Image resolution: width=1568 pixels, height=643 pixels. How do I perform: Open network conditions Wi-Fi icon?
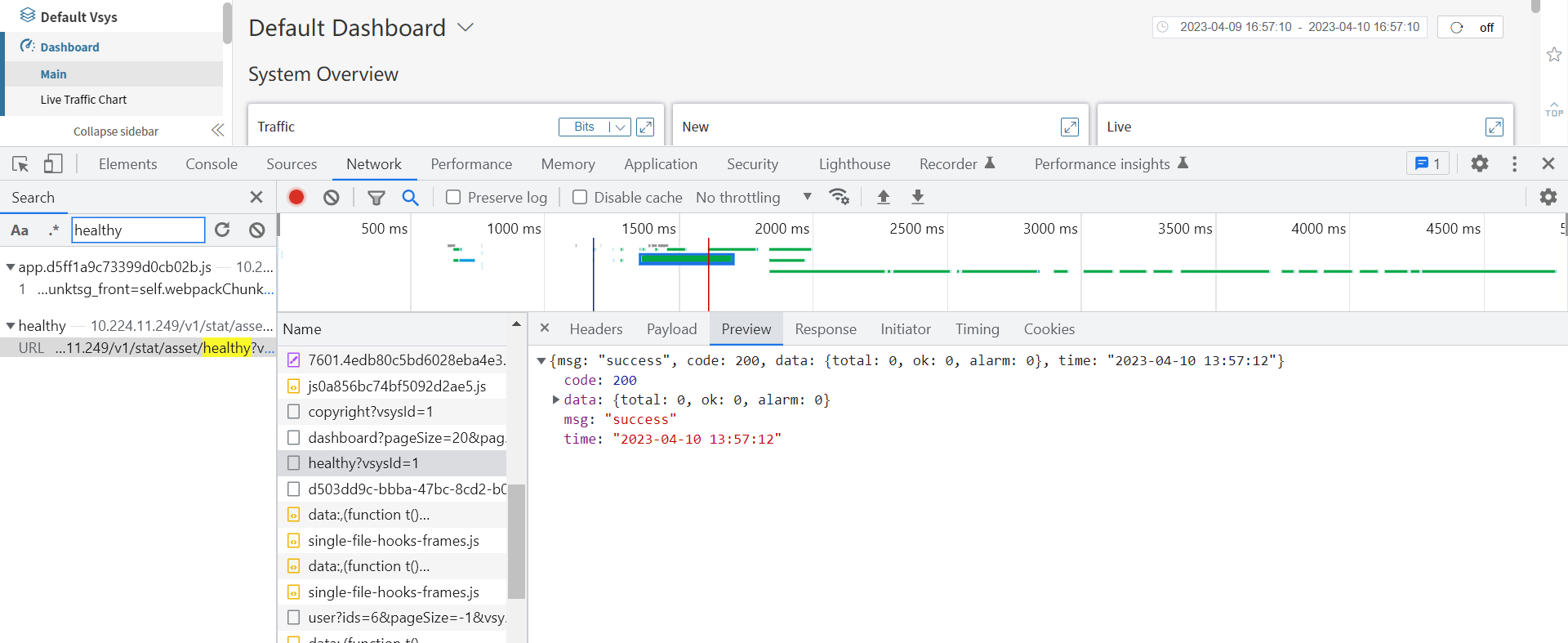tap(839, 197)
